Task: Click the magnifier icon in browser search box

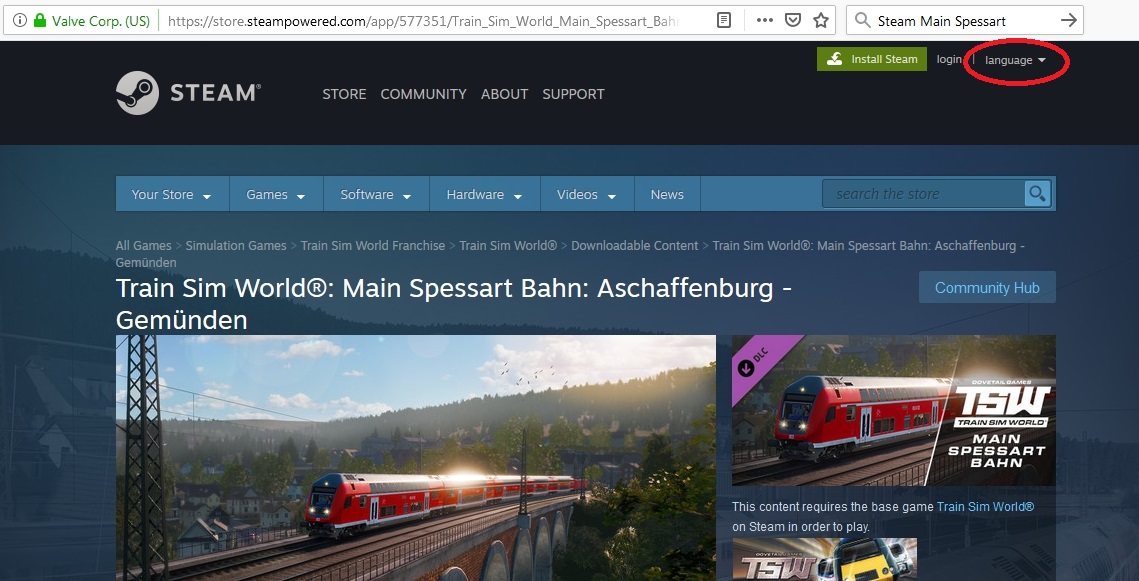Action: [x=862, y=20]
